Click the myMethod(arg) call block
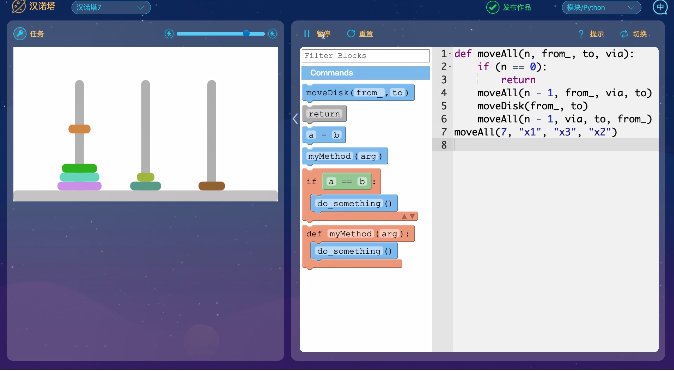The image size is (674, 371). click(345, 156)
